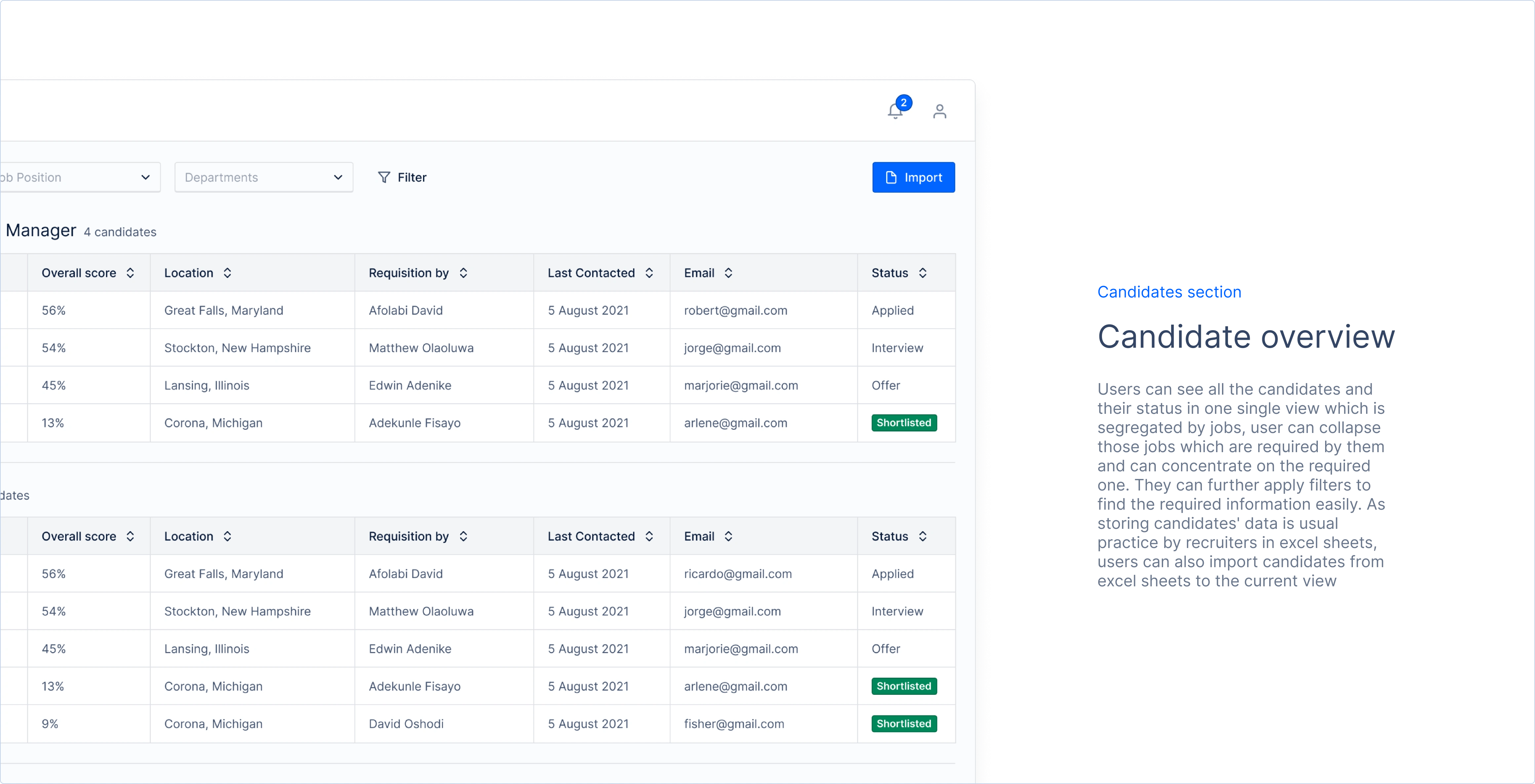Click the Candidates section link
1535x784 pixels.
coord(1169,292)
